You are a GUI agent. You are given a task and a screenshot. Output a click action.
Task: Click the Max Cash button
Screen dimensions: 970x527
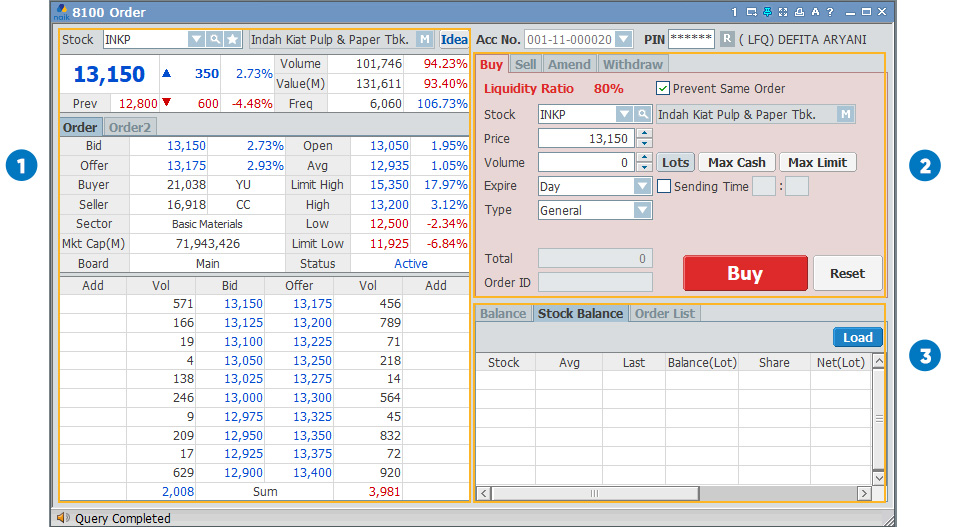(x=736, y=162)
